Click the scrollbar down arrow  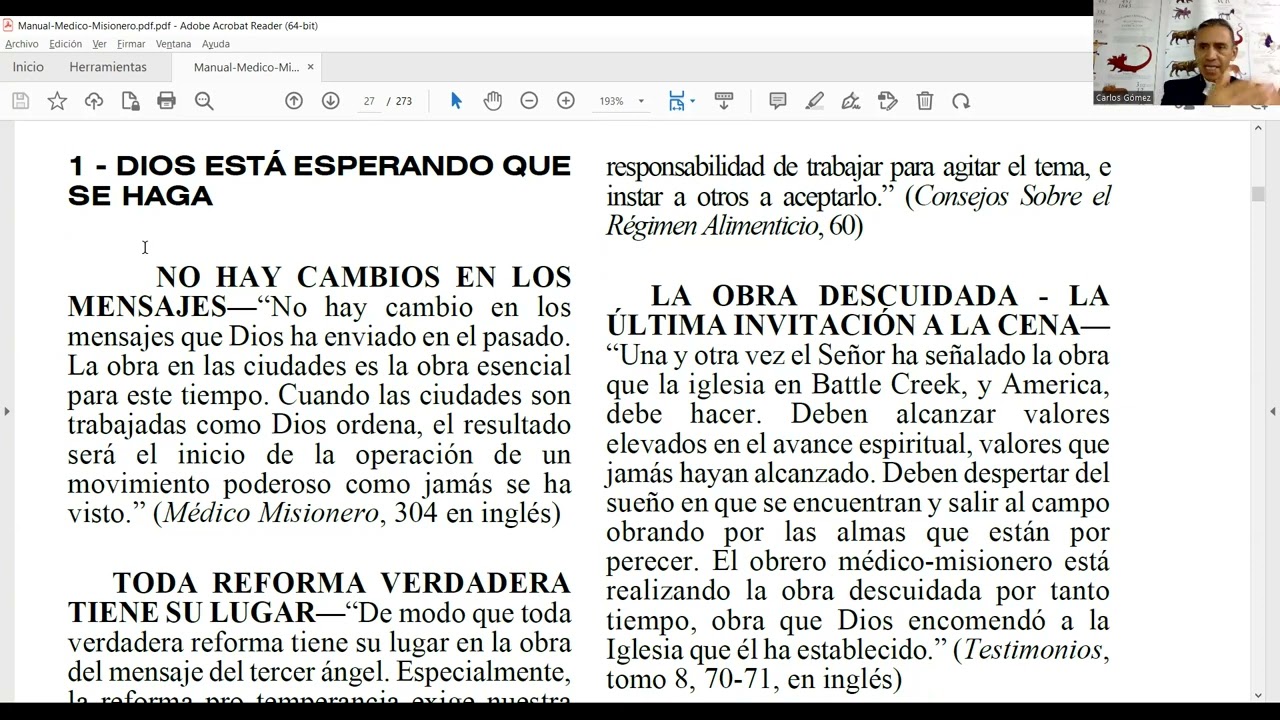pyautogui.click(x=1258, y=695)
